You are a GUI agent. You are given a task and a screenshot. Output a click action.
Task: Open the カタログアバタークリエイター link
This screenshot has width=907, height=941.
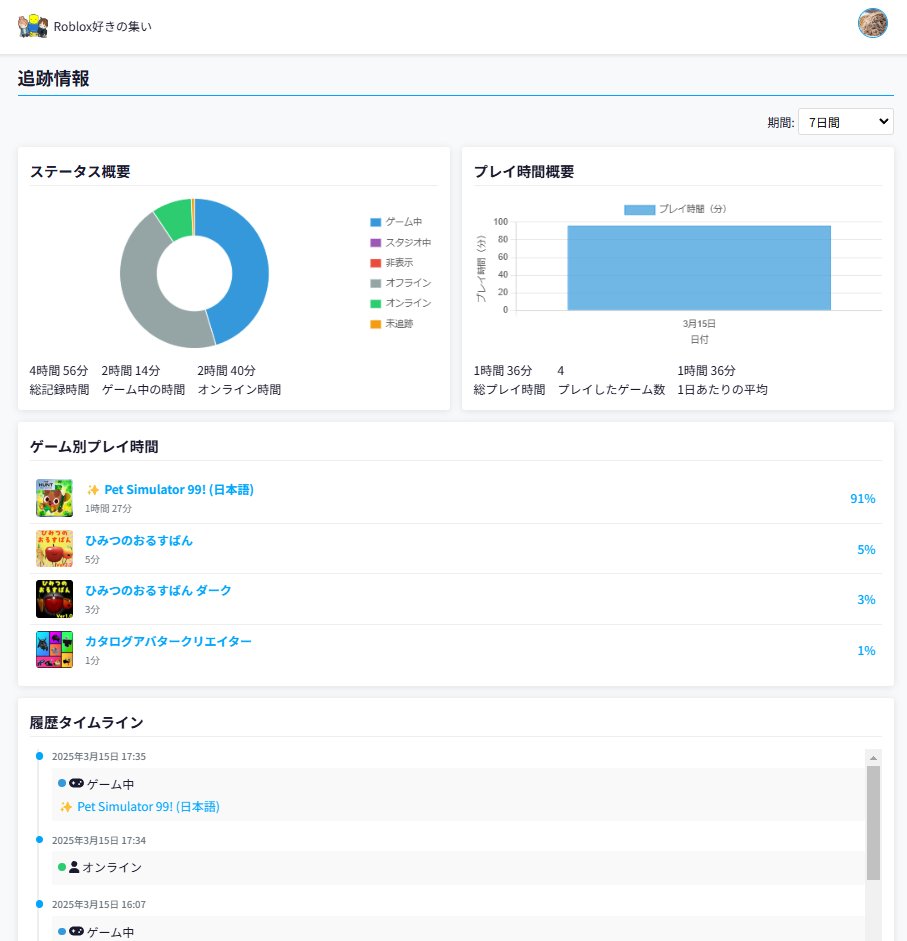click(x=168, y=642)
